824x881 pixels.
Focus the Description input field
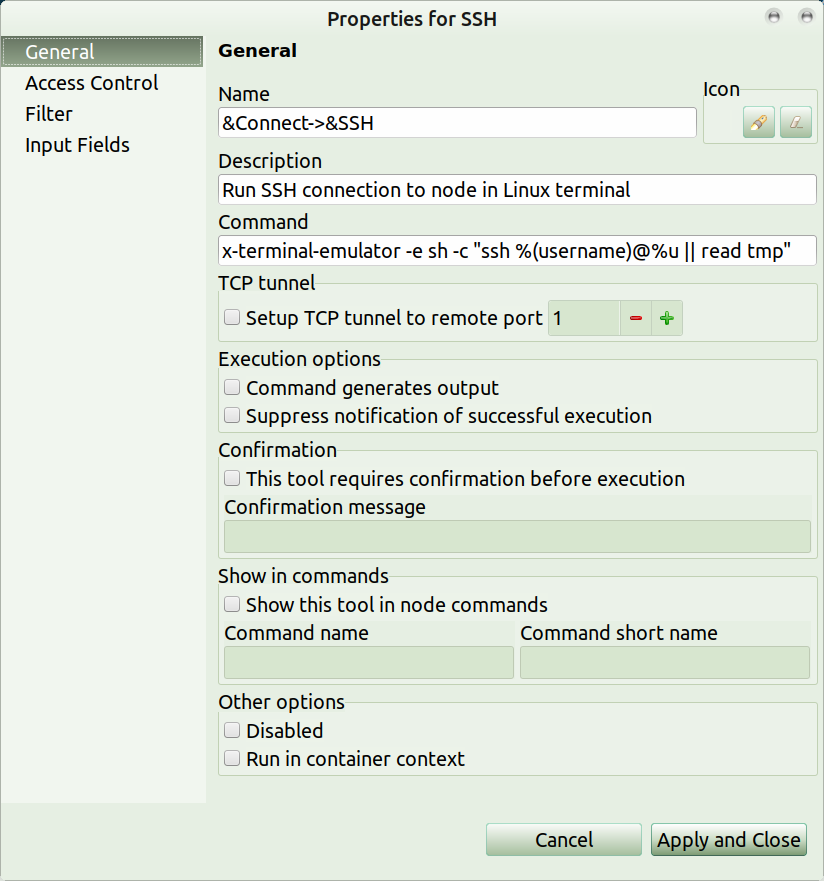point(517,190)
